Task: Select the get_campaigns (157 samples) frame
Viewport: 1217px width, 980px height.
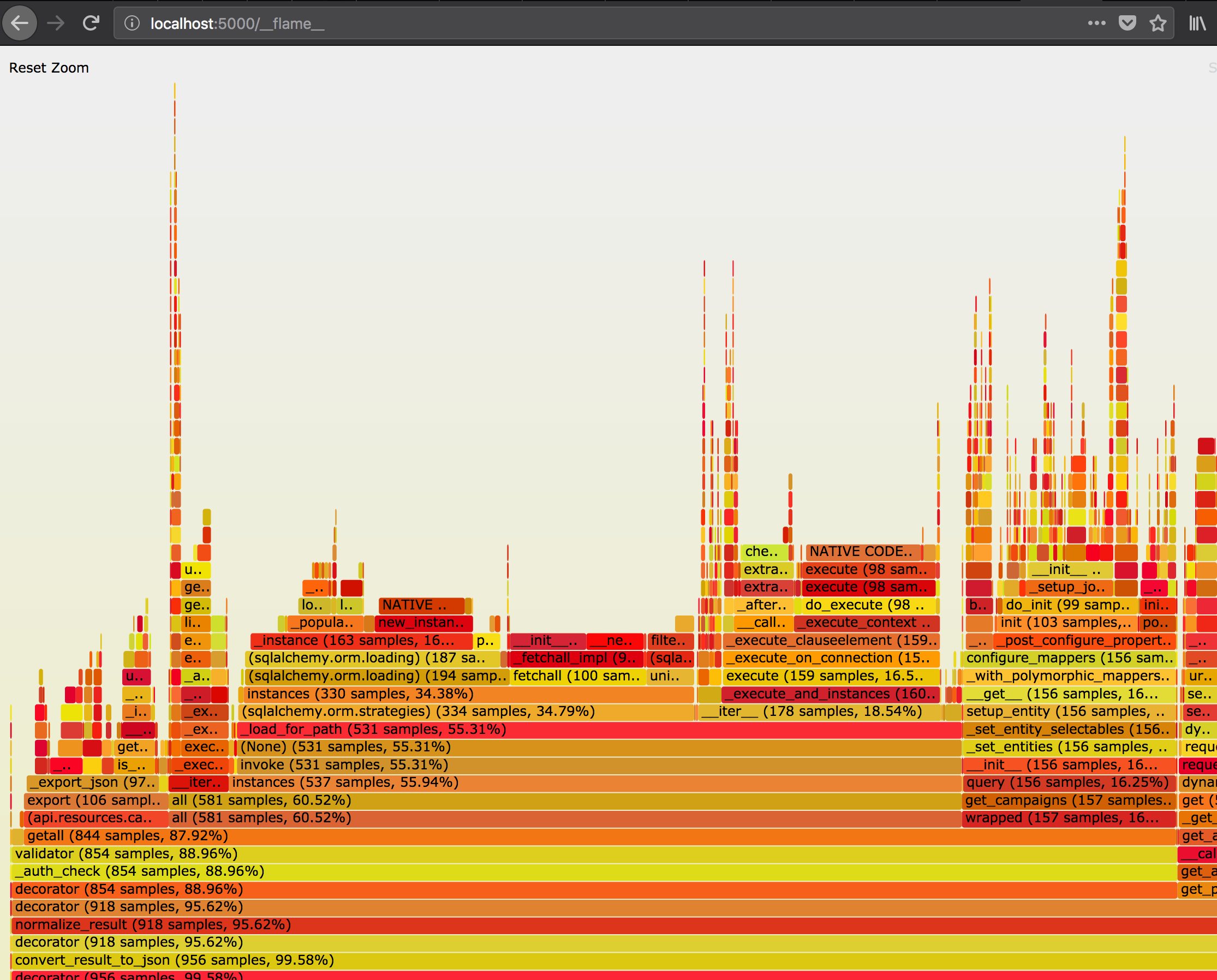Action: click(x=1069, y=800)
